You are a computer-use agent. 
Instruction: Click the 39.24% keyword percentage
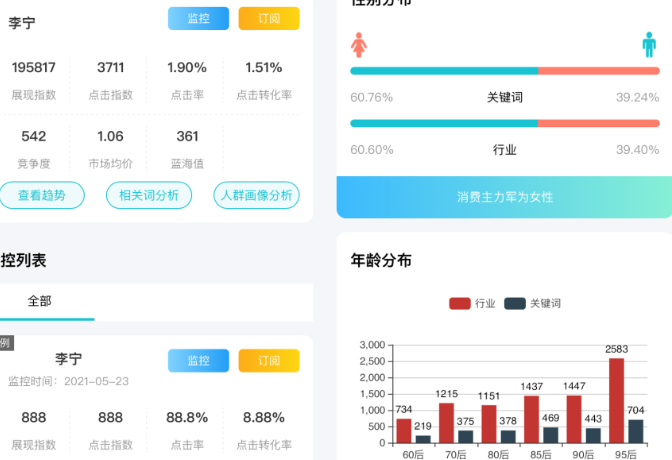(638, 97)
